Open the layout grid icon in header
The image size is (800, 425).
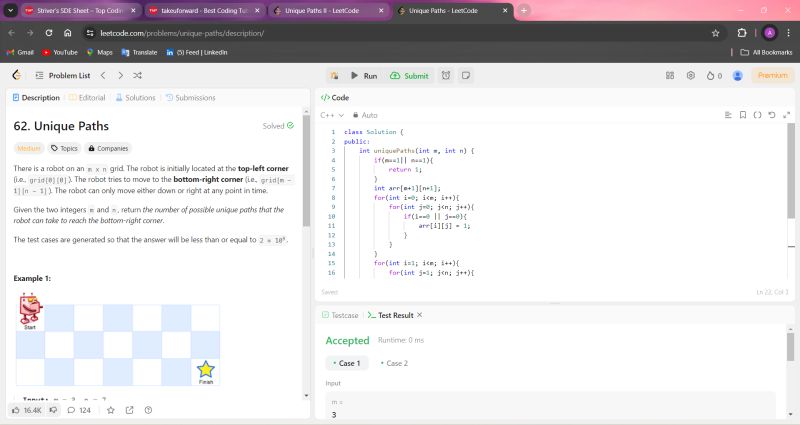(671, 75)
